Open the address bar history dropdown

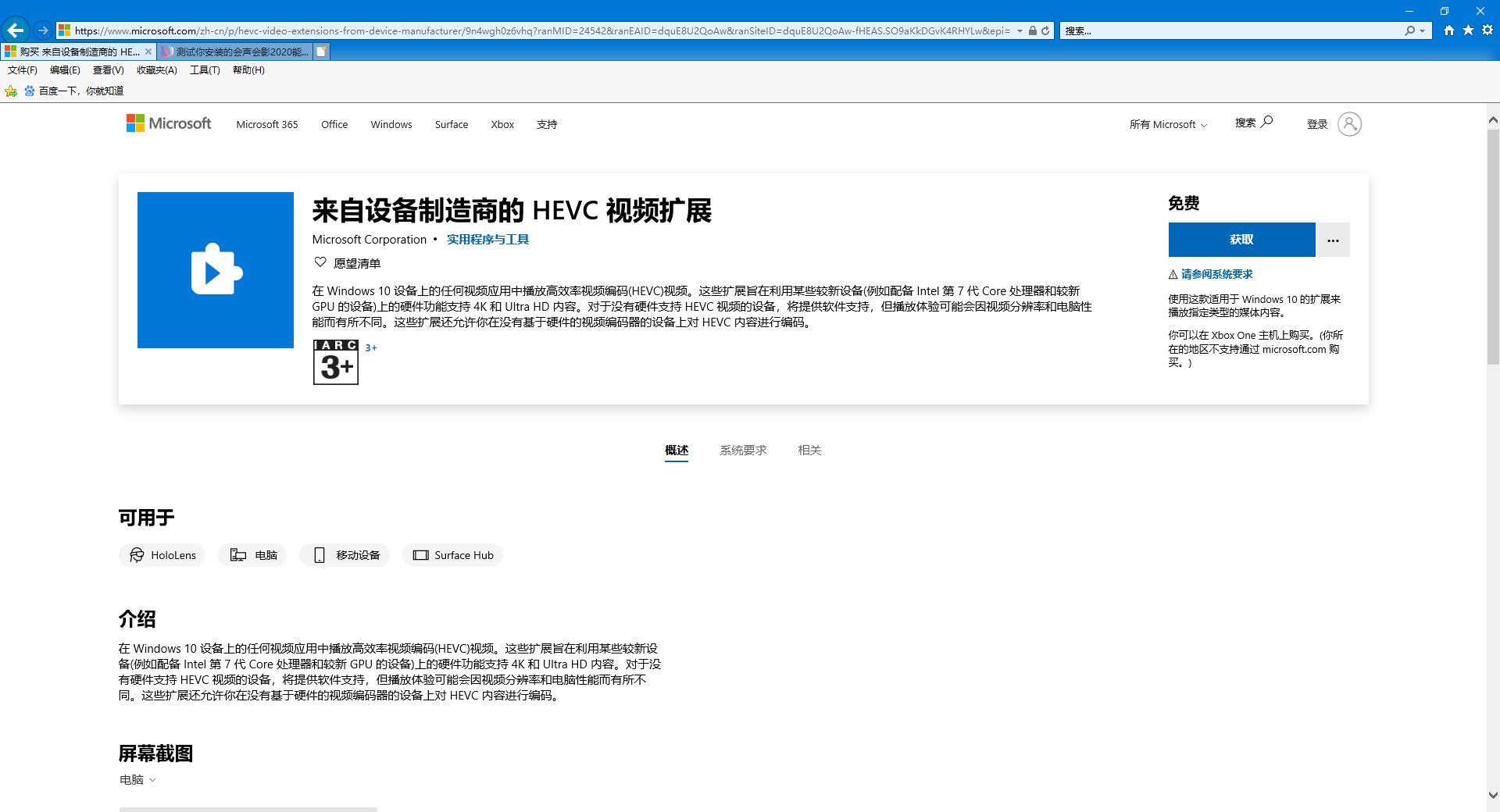tap(1020, 30)
